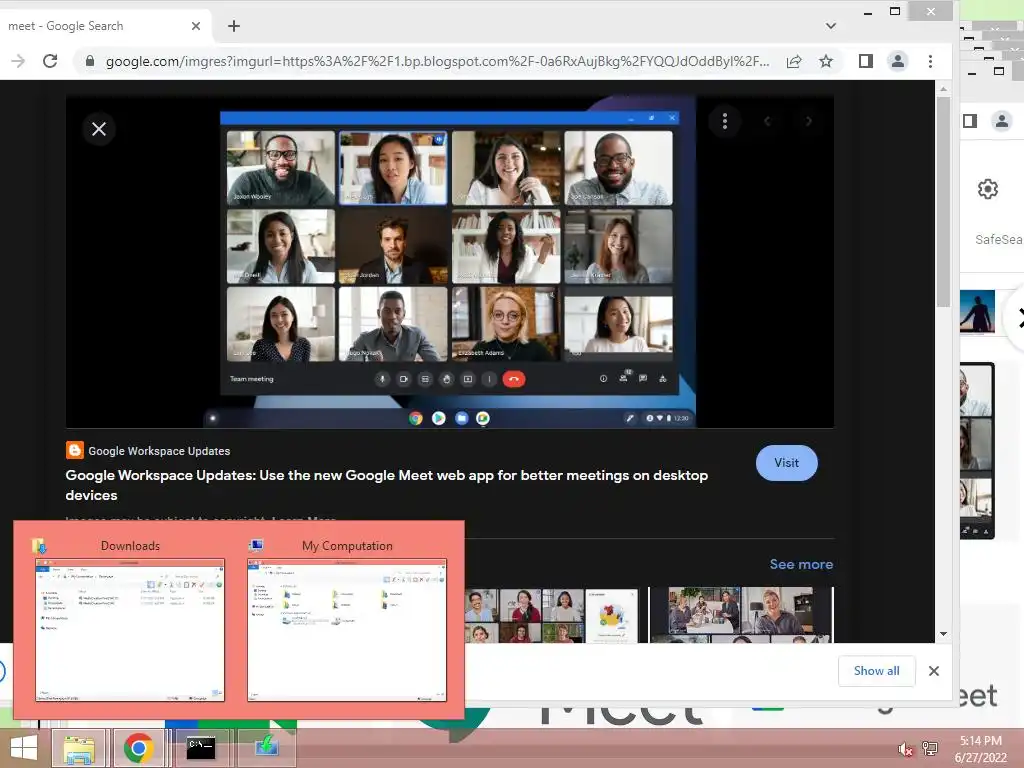View site info lock icon
This screenshot has width=1024, height=768.
[x=90, y=61]
